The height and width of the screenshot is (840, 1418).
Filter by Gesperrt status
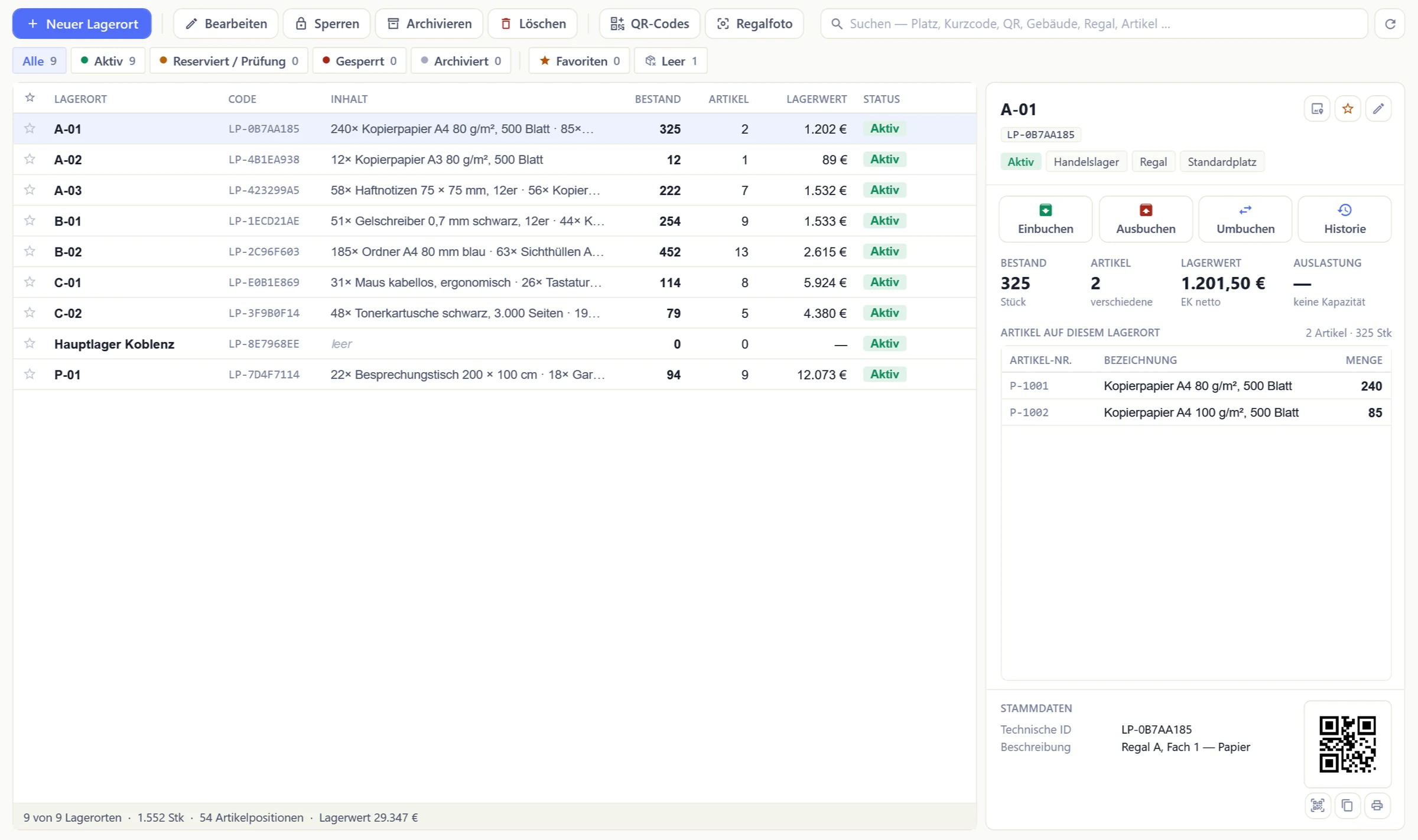tap(359, 61)
